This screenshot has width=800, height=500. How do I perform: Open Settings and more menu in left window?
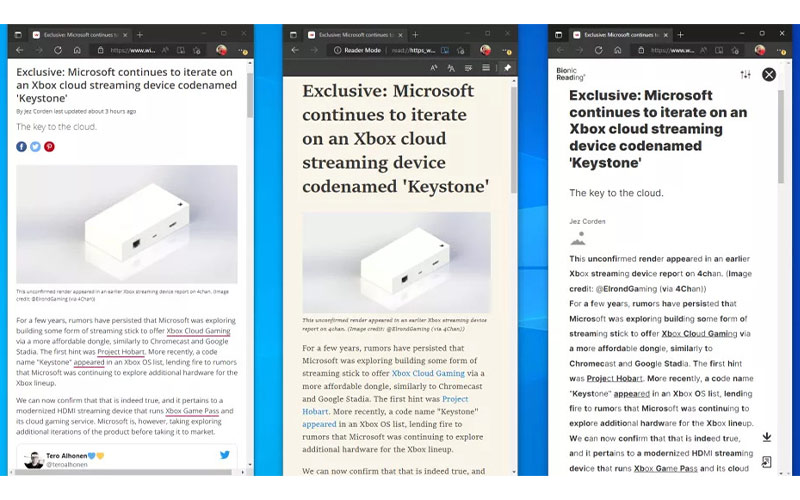point(243,51)
